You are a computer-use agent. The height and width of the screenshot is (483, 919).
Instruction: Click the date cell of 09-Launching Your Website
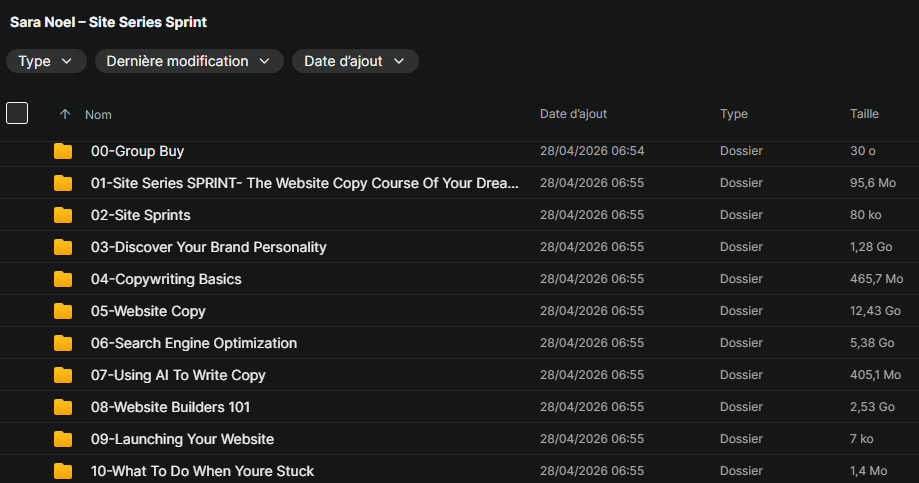coord(592,438)
